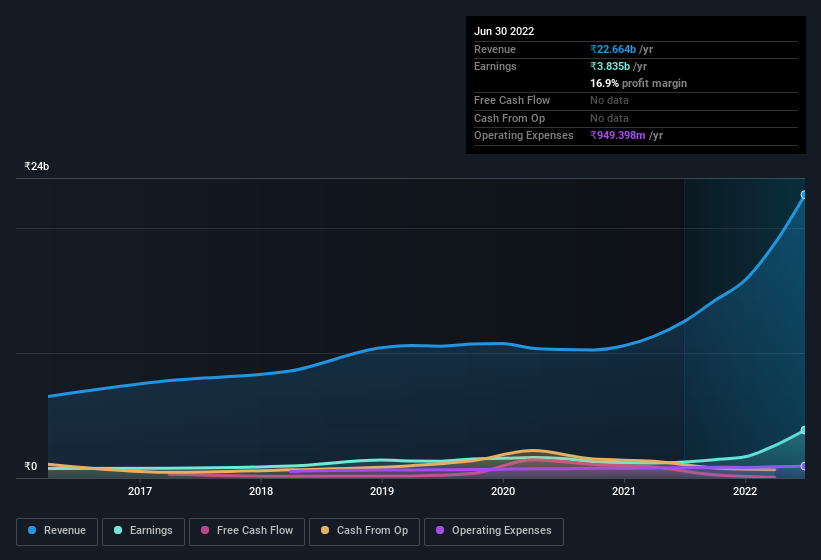The image size is (821, 560).
Task: Click the 2022 x-axis label
Action: click(745, 491)
